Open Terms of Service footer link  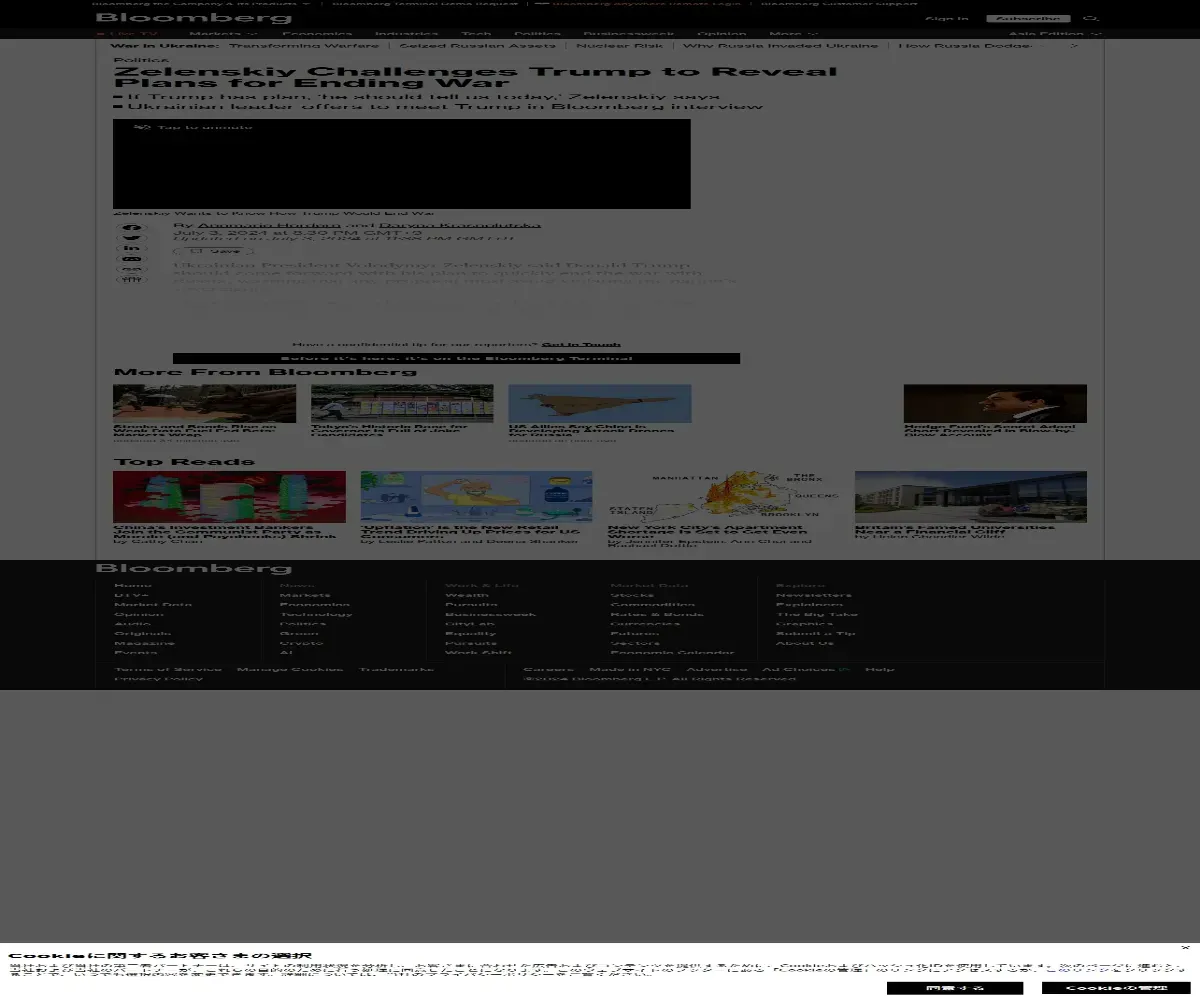pyautogui.click(x=168, y=669)
